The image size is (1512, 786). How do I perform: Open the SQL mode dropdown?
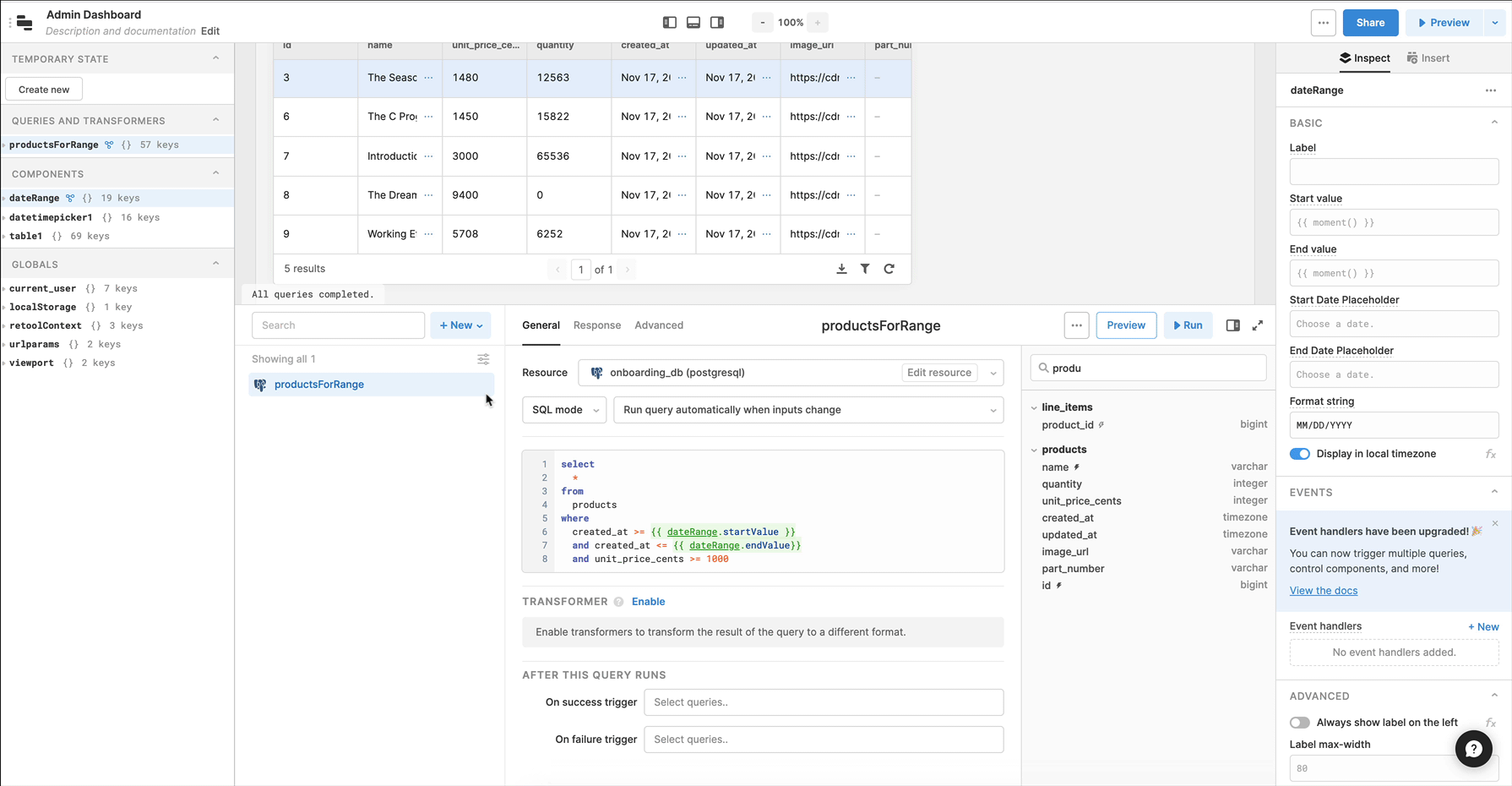pyautogui.click(x=564, y=410)
